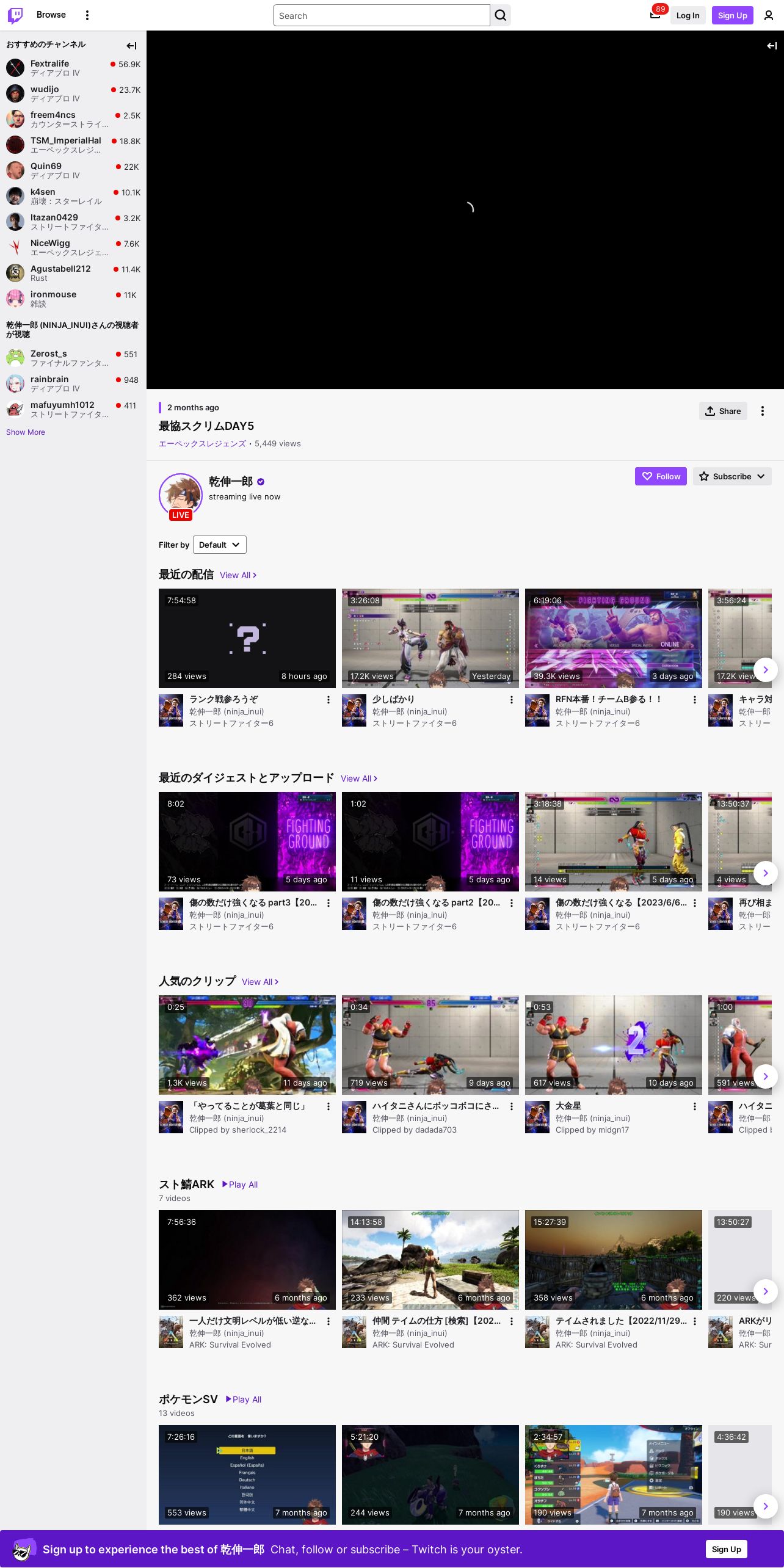Viewport: 784px width, 1568px height.
Task: Open the notifications inbox with 89 badge
Action: (655, 15)
